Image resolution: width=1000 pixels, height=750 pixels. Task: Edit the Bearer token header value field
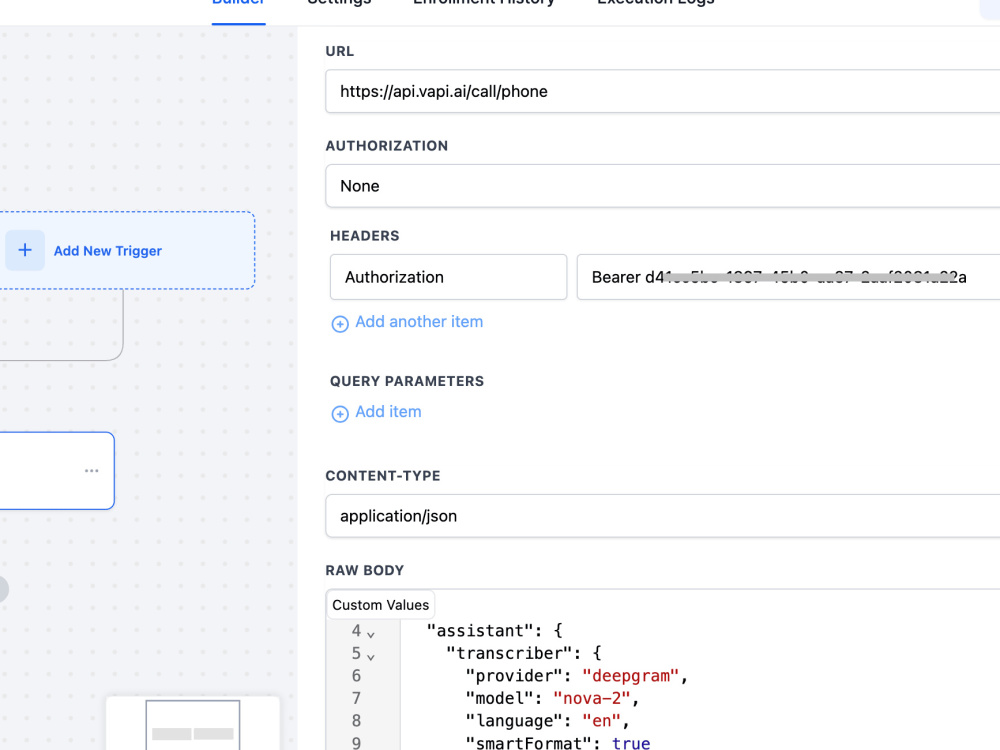tap(788, 277)
